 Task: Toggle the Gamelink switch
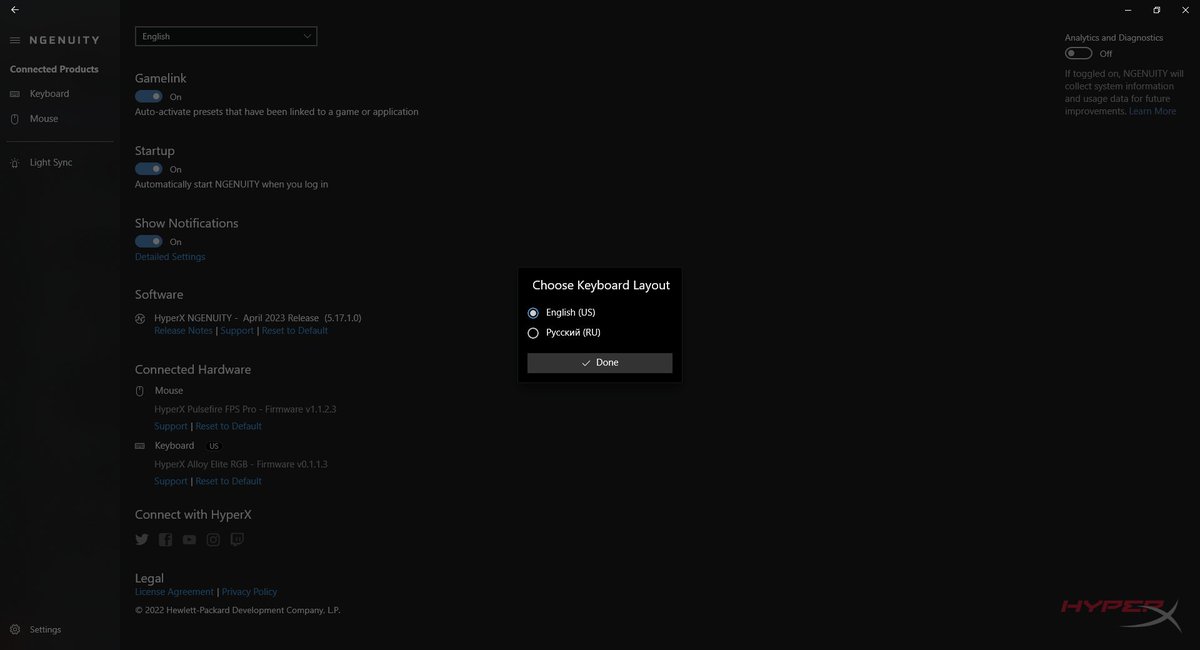[149, 97]
